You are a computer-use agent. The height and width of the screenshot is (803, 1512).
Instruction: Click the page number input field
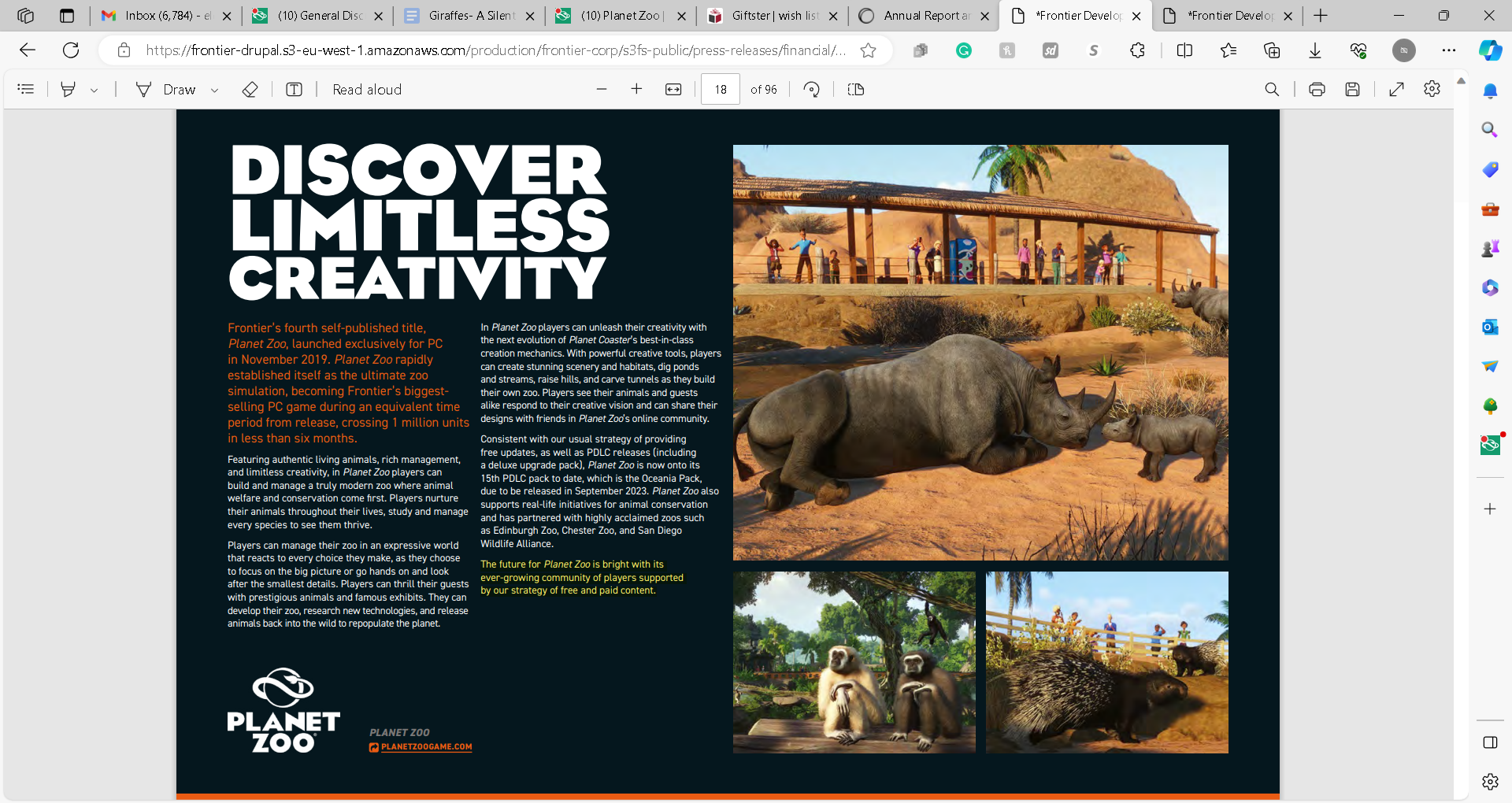coord(721,89)
